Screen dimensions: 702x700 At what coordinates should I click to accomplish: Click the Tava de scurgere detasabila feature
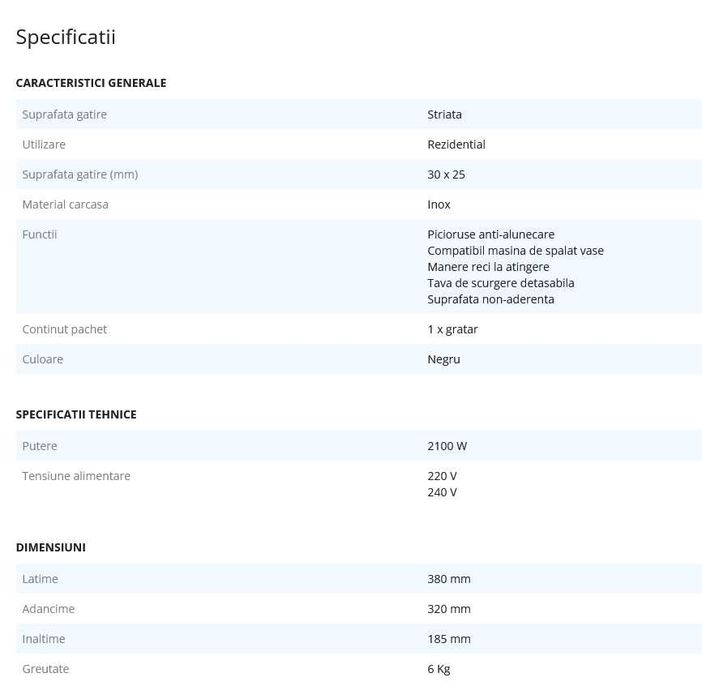(x=500, y=283)
